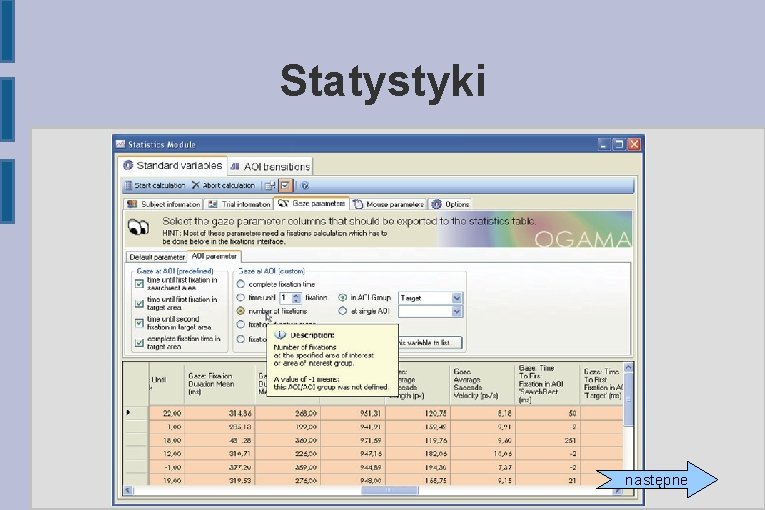Screen dimensions: 765x510
Task: Select the first table row arrow indicator
Action: coord(135,413)
